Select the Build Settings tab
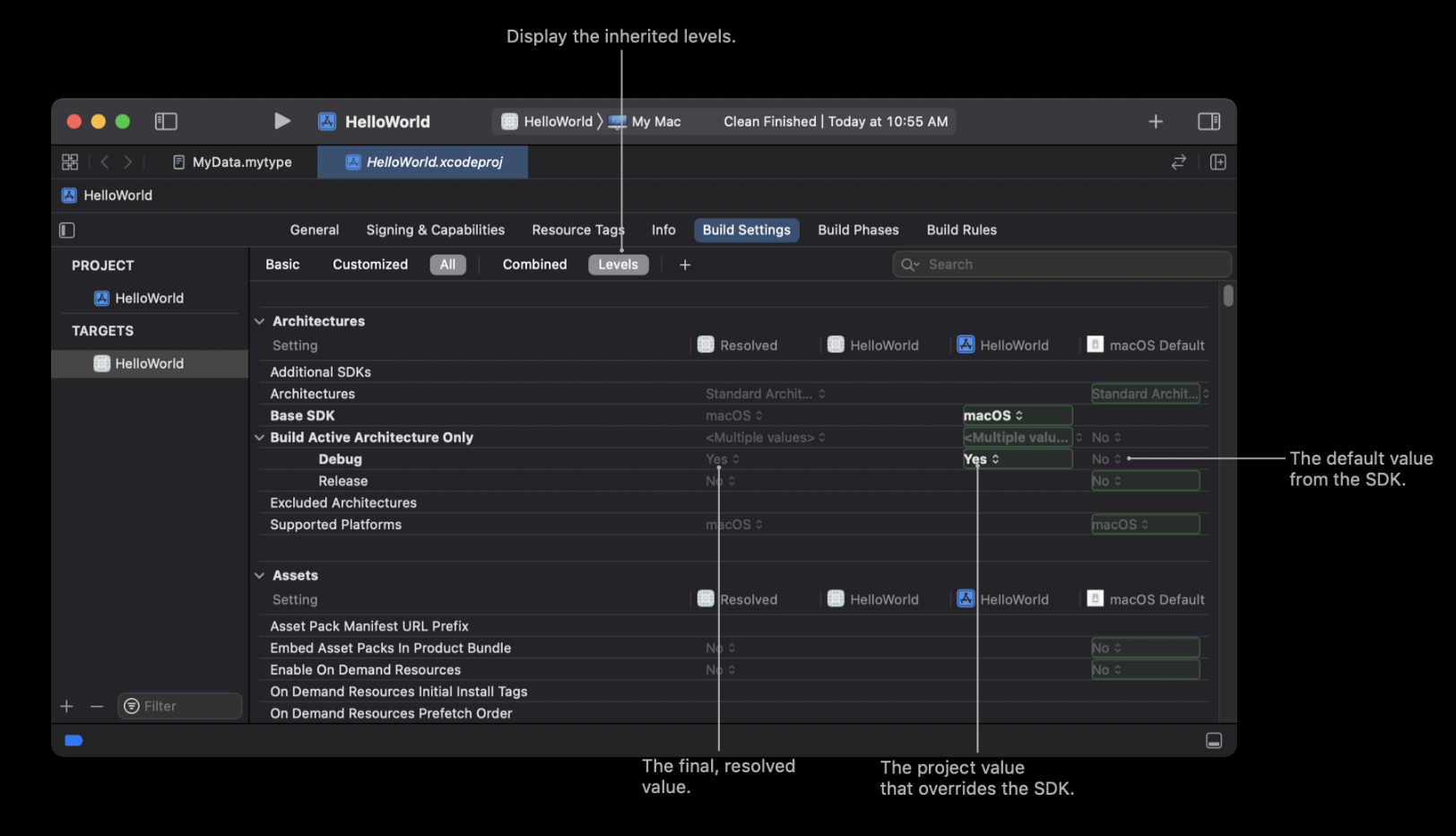This screenshot has height=836, width=1456. (747, 230)
